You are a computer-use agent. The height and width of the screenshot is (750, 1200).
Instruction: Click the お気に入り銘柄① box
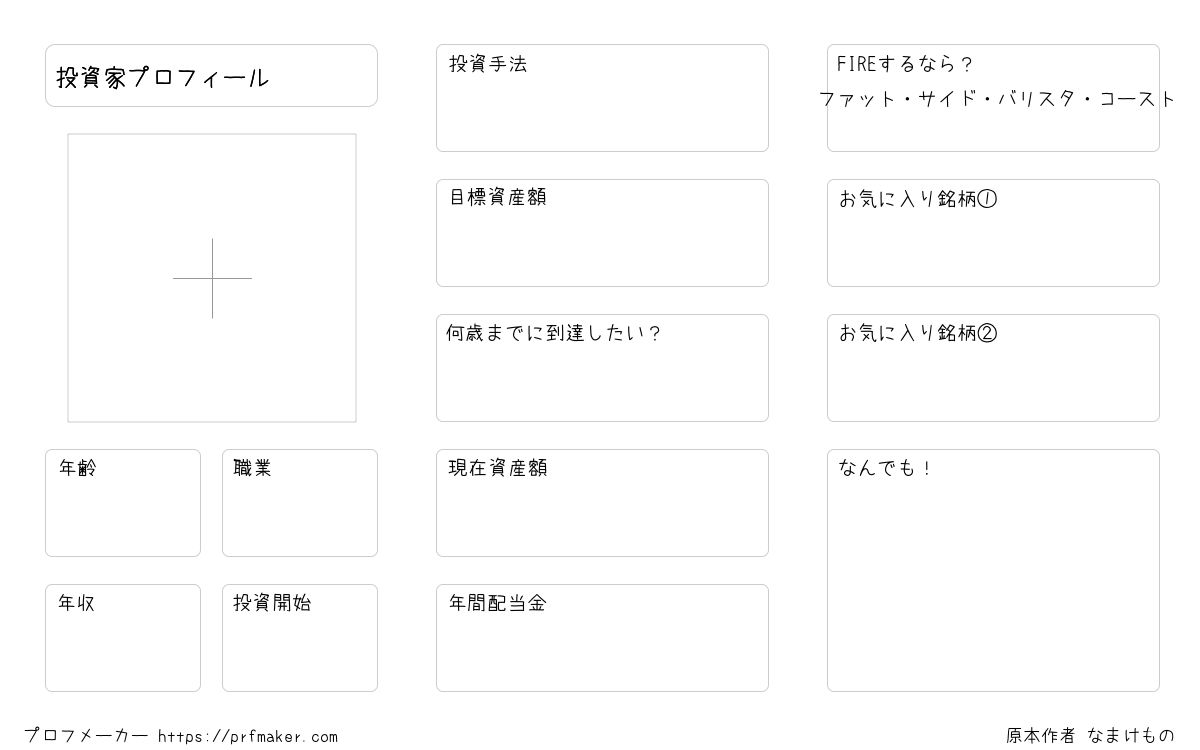(993, 233)
